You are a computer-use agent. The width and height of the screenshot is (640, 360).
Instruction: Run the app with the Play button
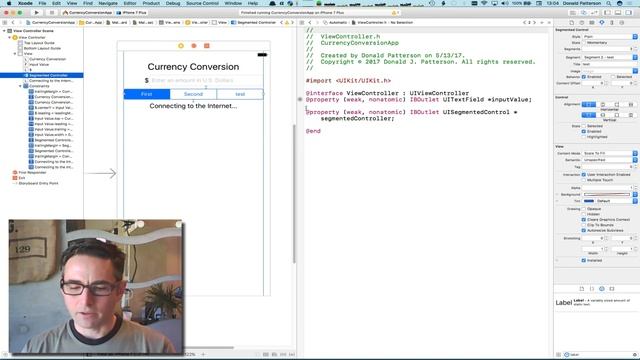tap(36, 13)
